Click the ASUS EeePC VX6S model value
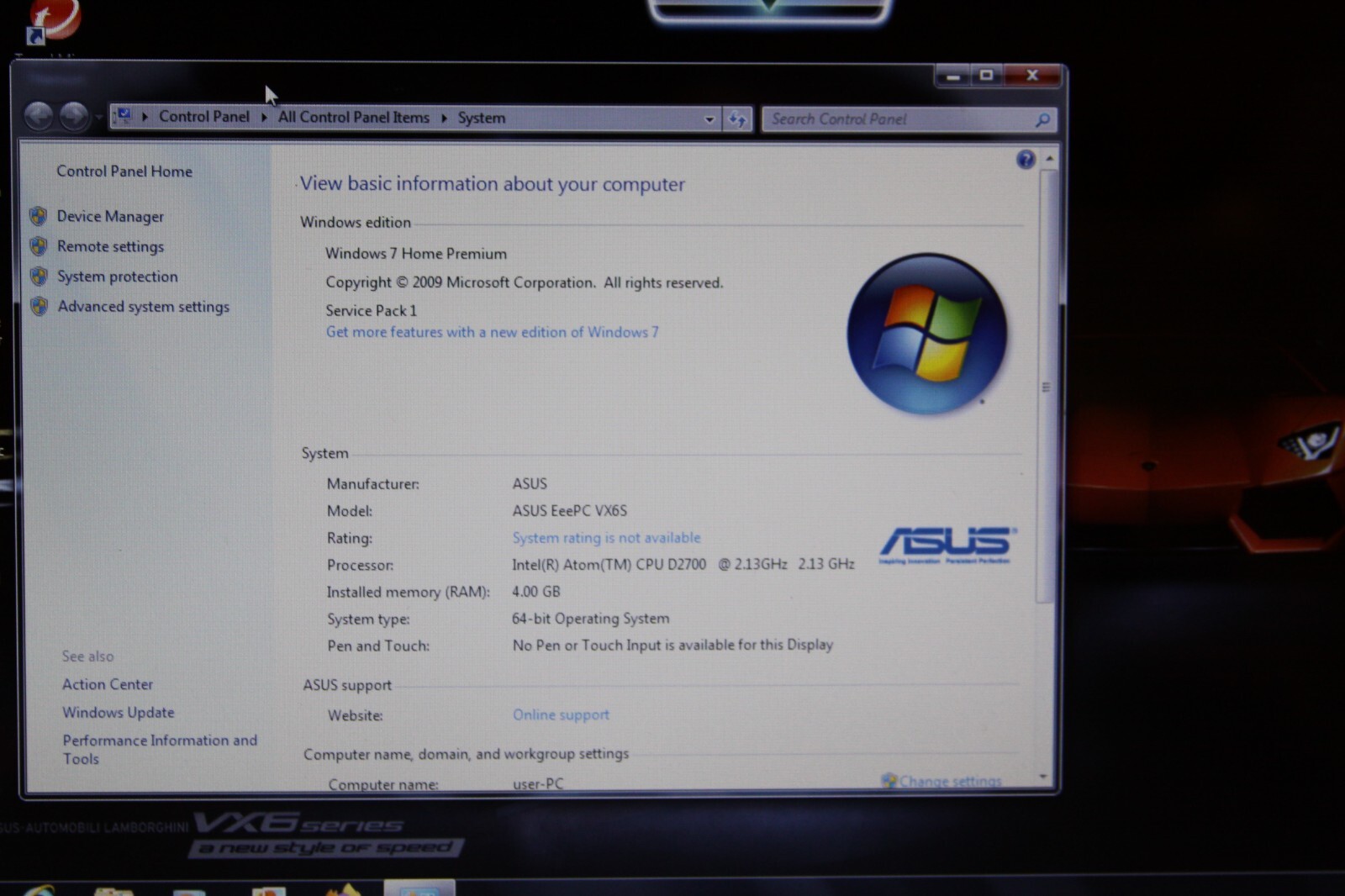Viewport: 1345px width, 896px height. [x=570, y=510]
